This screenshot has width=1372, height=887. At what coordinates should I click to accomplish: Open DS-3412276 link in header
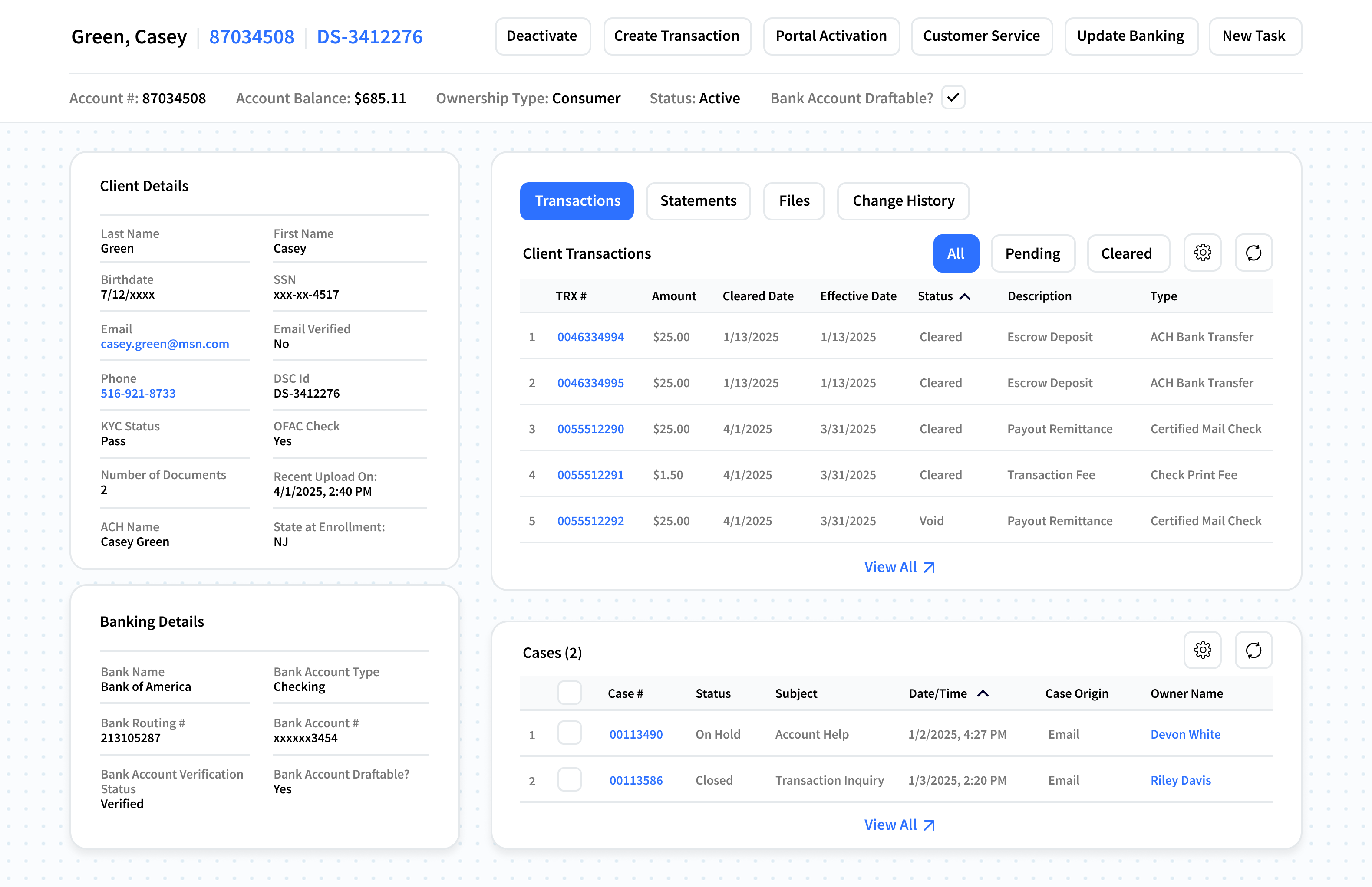pos(369,37)
